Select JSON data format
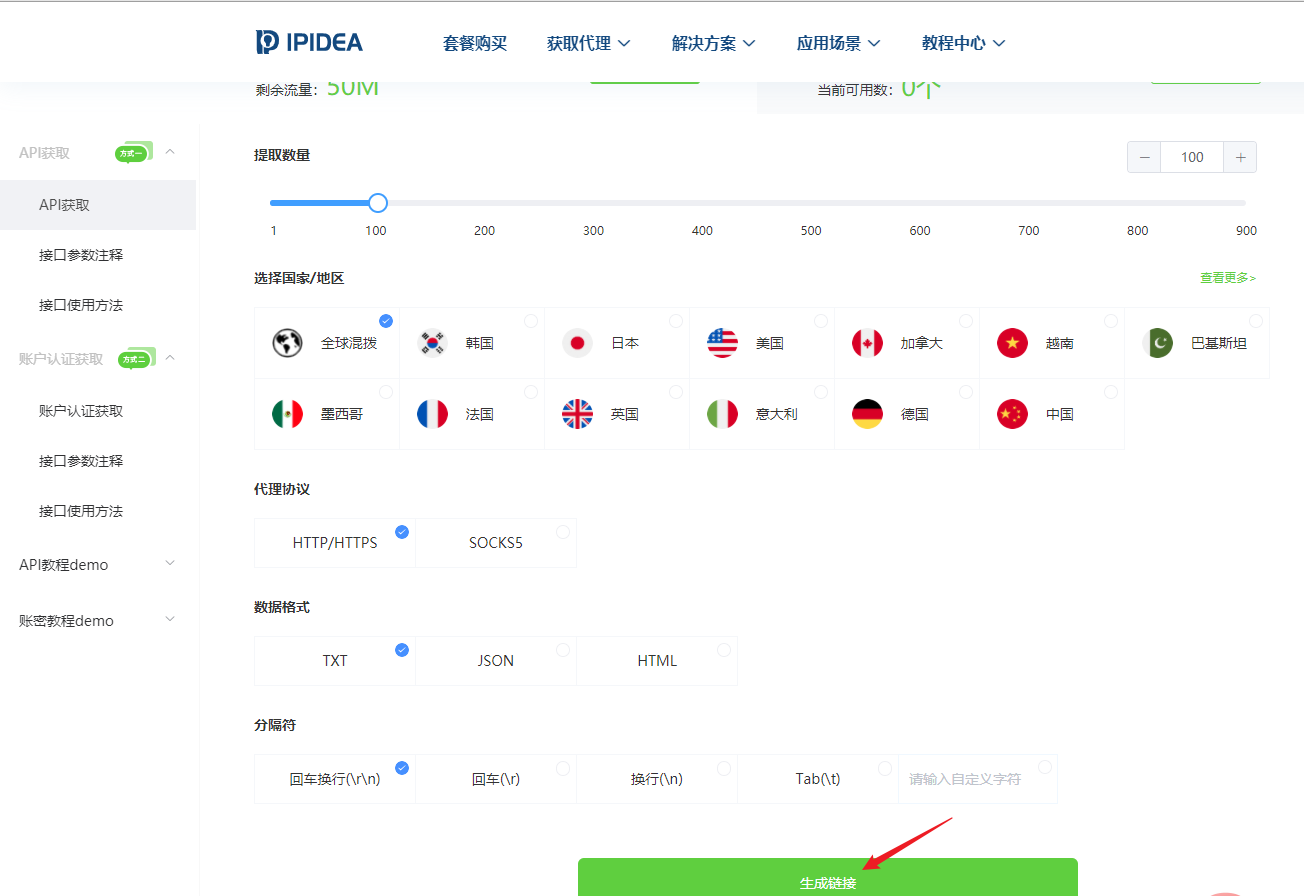The height and width of the screenshot is (896, 1304). tap(496, 661)
